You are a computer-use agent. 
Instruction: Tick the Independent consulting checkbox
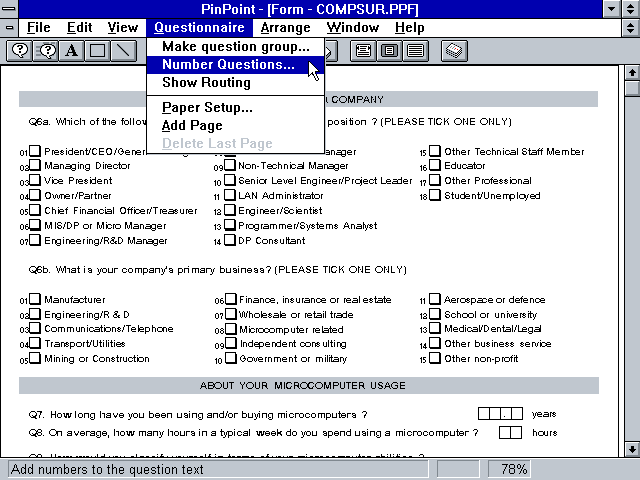[x=231, y=343]
